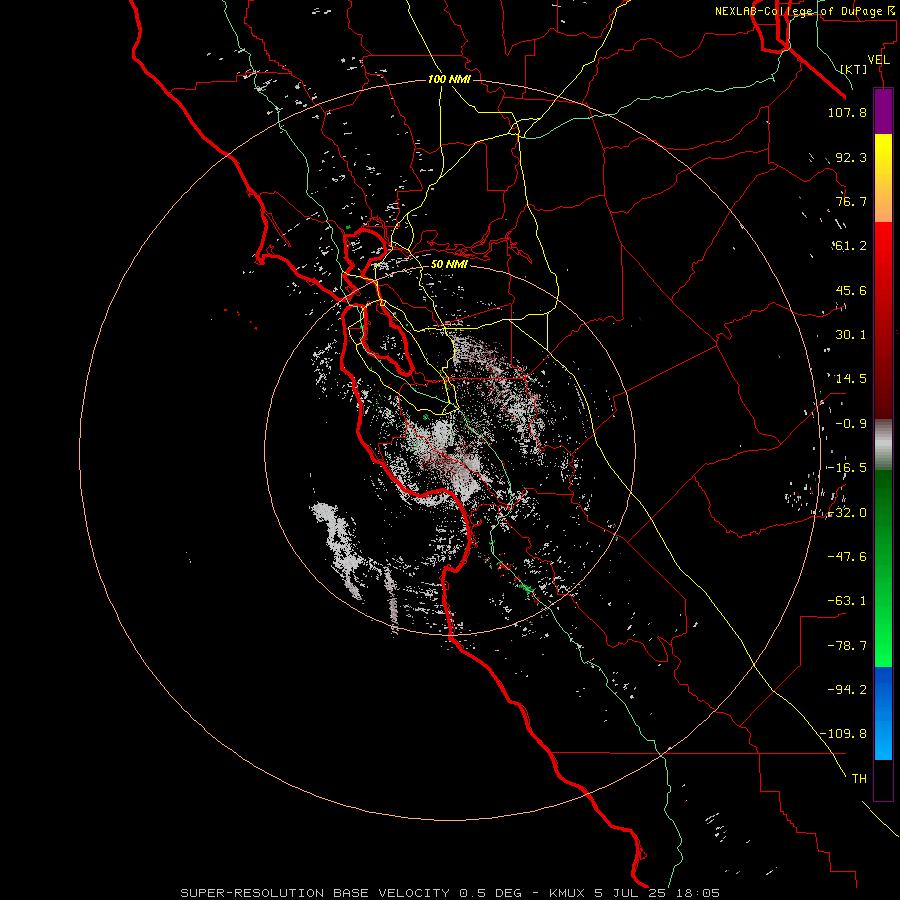Click the 30.1 velocity scale value
This screenshot has width=900, height=900.
(851, 335)
